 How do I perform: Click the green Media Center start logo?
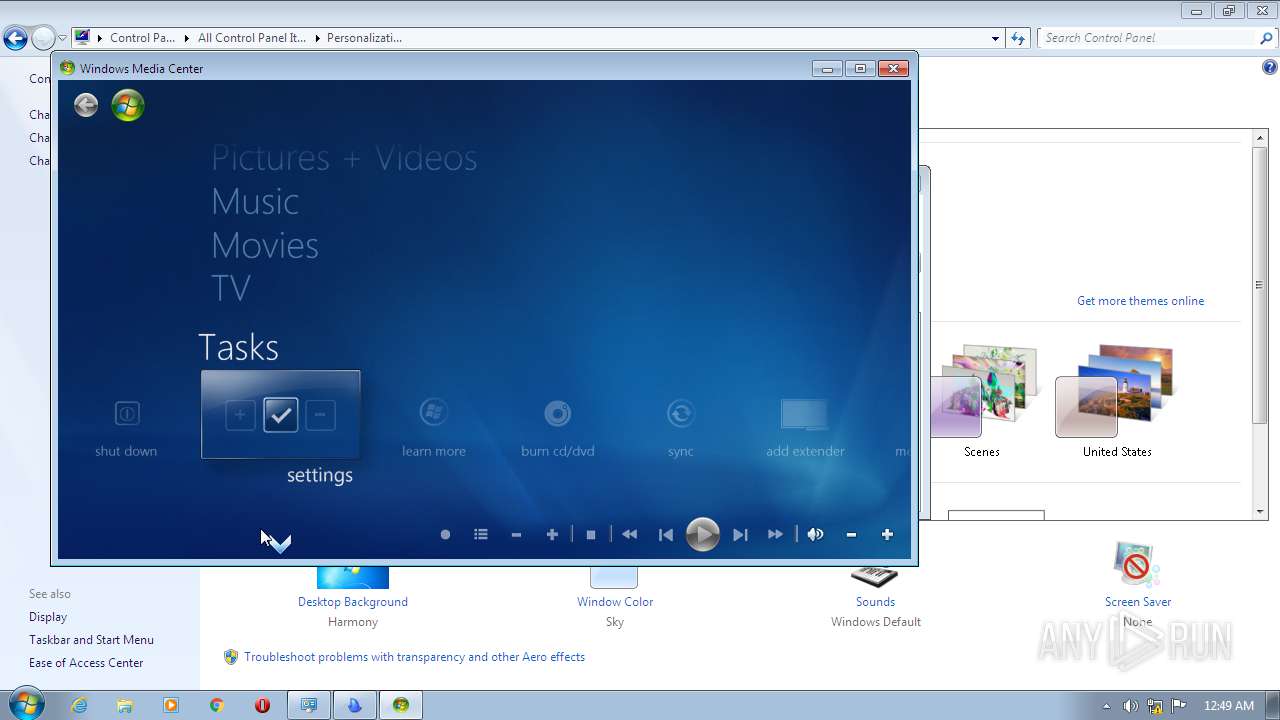tap(128, 105)
